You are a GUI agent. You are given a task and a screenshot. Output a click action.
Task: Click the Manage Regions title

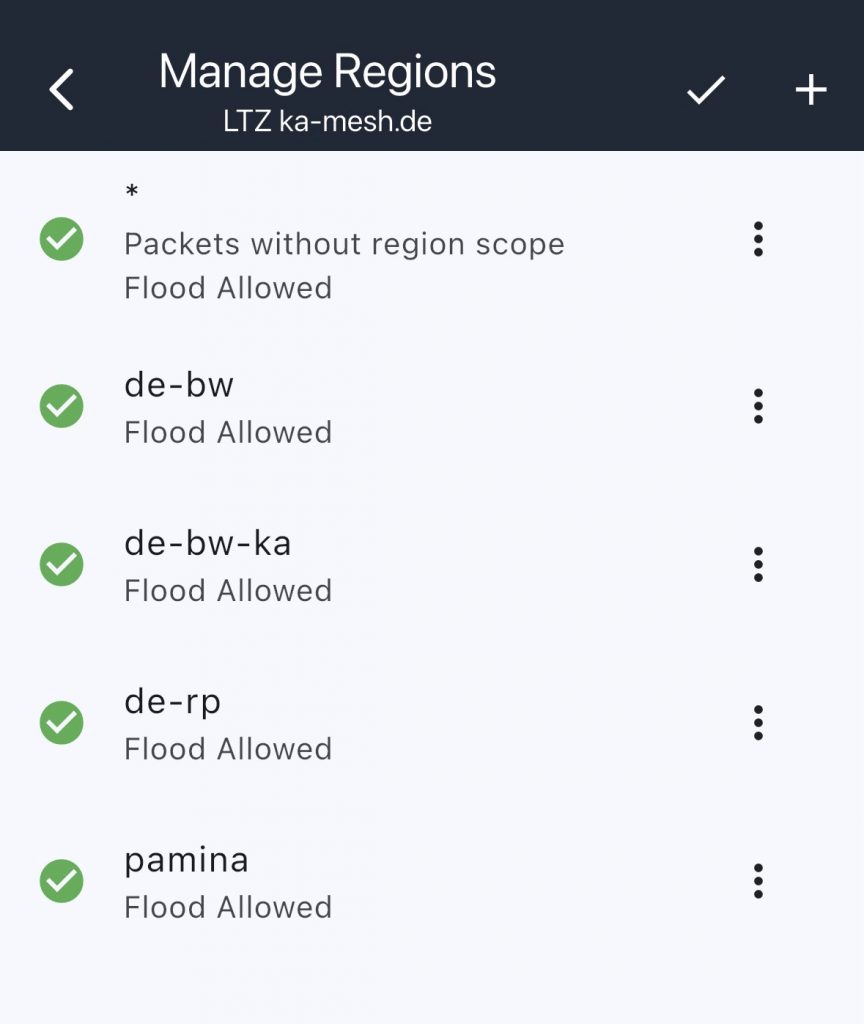[x=327, y=72]
